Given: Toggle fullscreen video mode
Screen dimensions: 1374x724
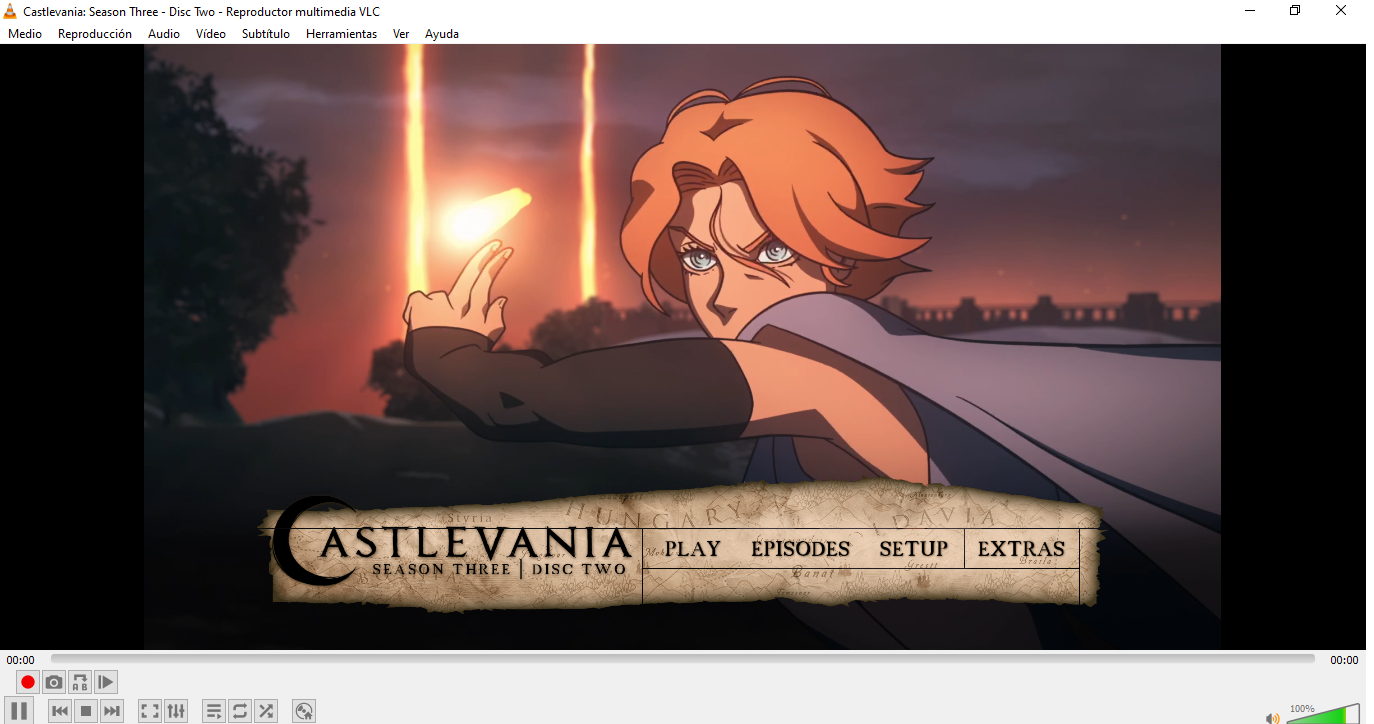Looking at the screenshot, I should pyautogui.click(x=150, y=711).
